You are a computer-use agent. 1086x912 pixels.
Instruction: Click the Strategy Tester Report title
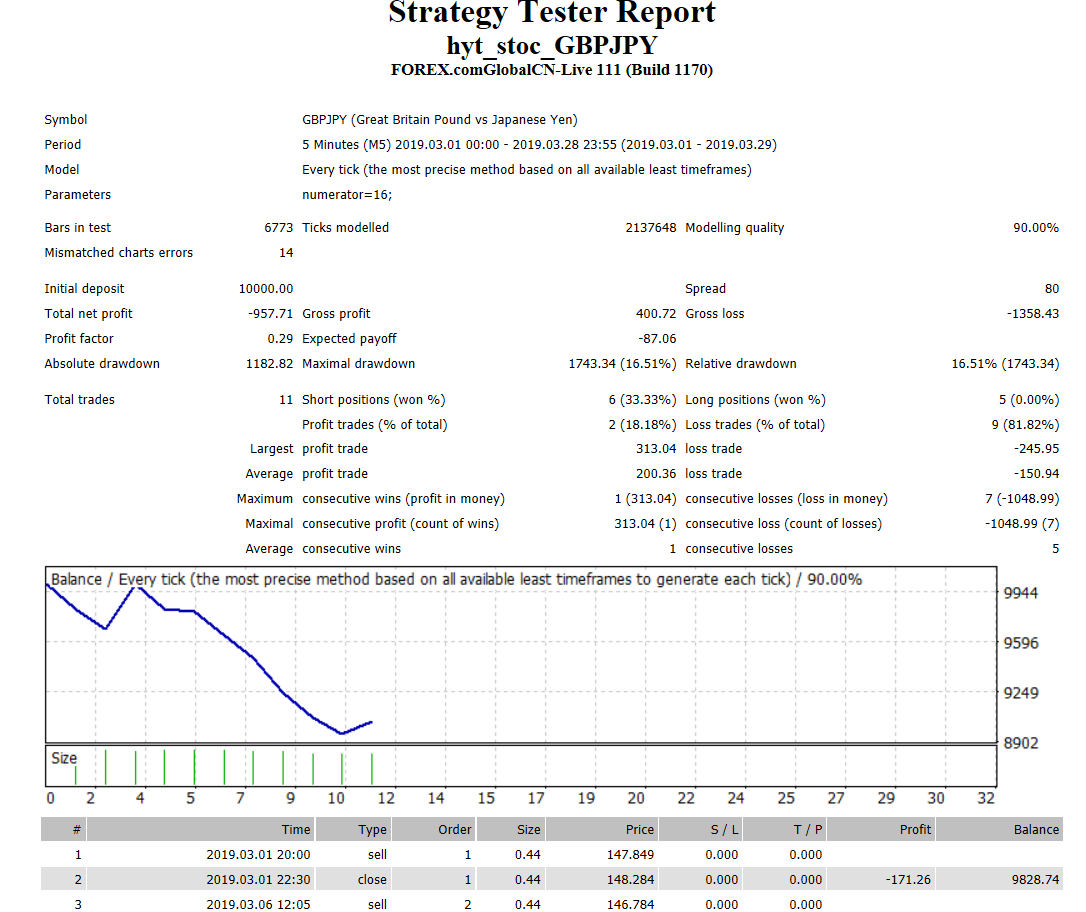[x=551, y=12]
